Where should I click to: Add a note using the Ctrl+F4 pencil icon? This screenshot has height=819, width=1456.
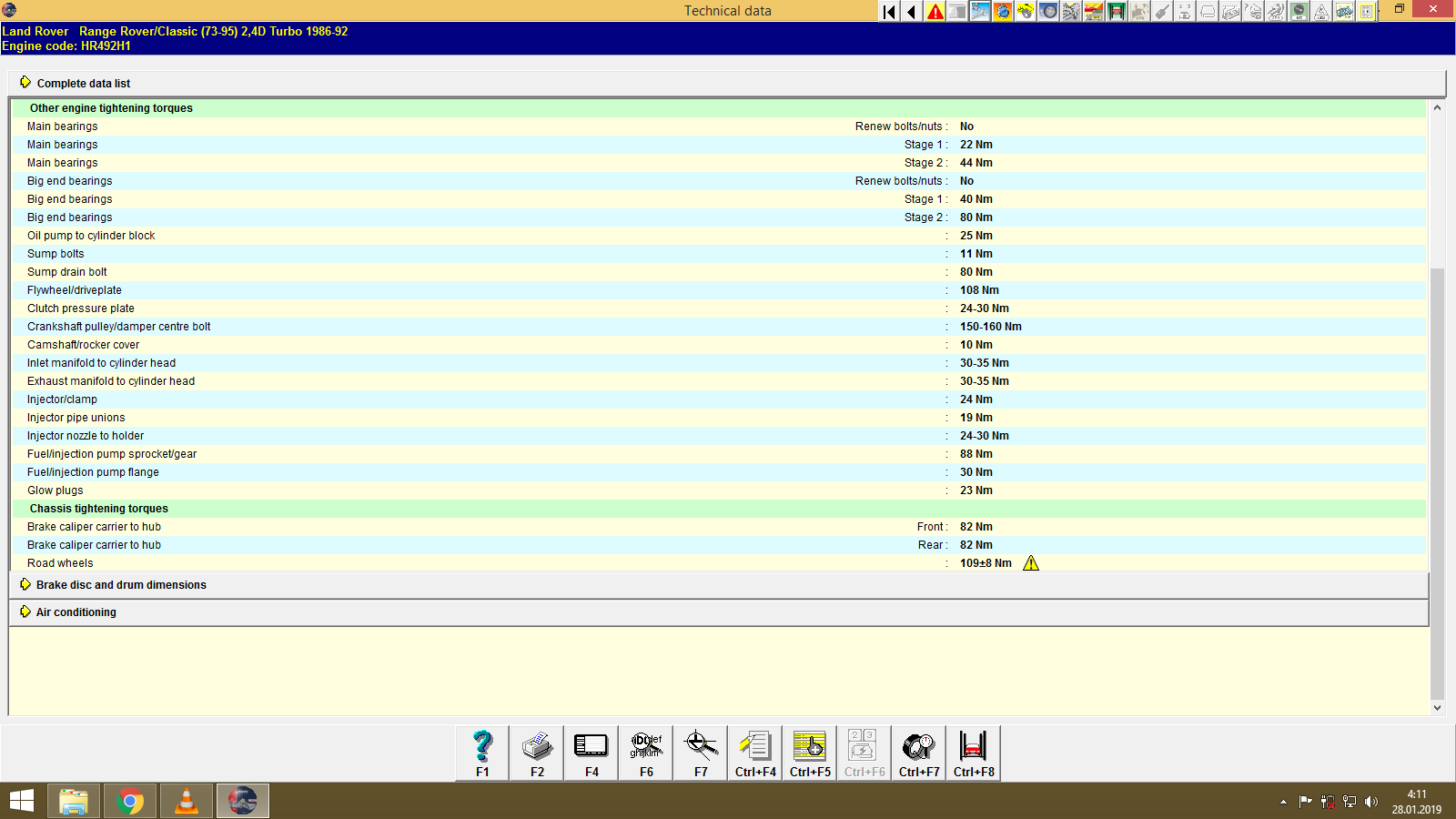pos(754,746)
